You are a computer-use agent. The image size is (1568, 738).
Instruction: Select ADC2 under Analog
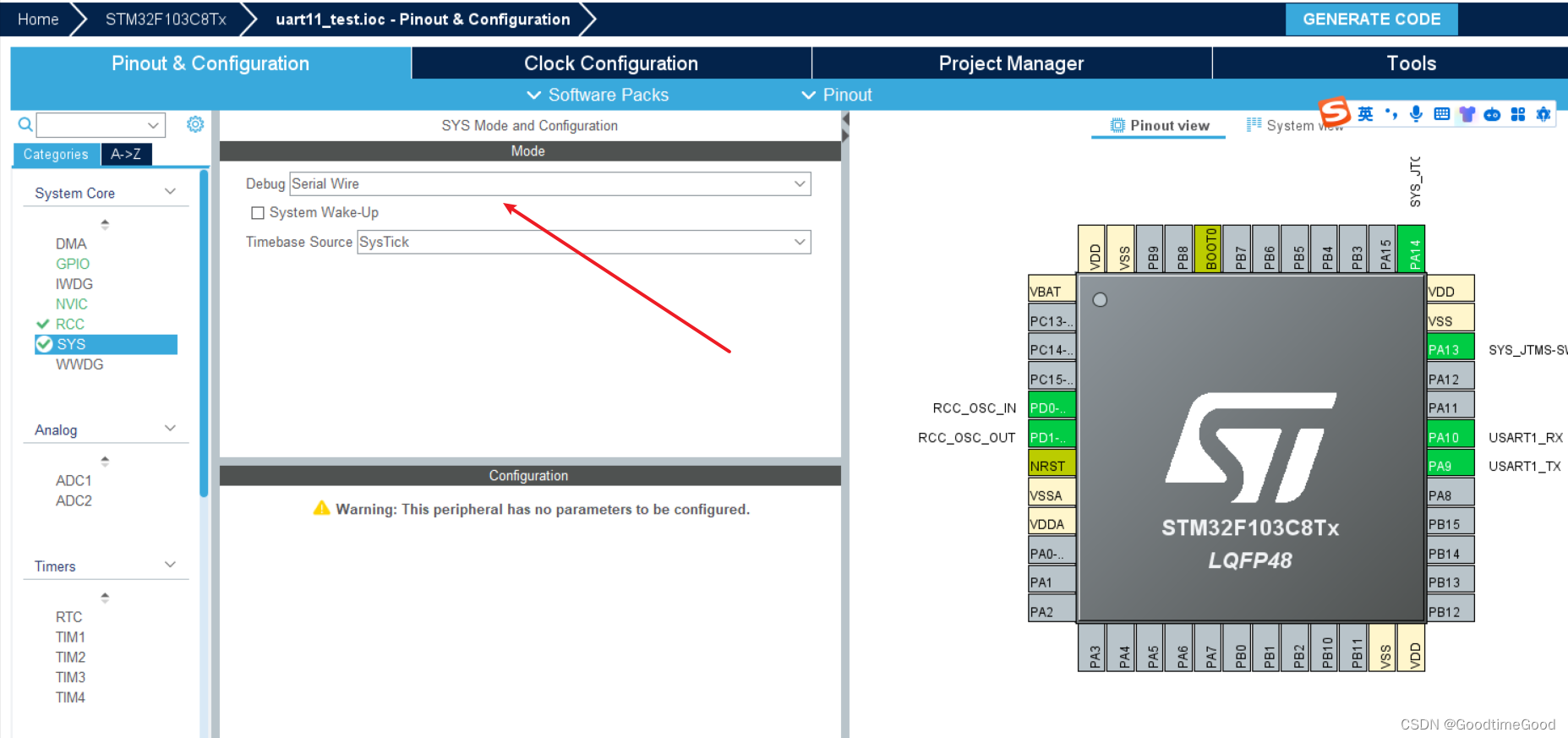coord(74,500)
